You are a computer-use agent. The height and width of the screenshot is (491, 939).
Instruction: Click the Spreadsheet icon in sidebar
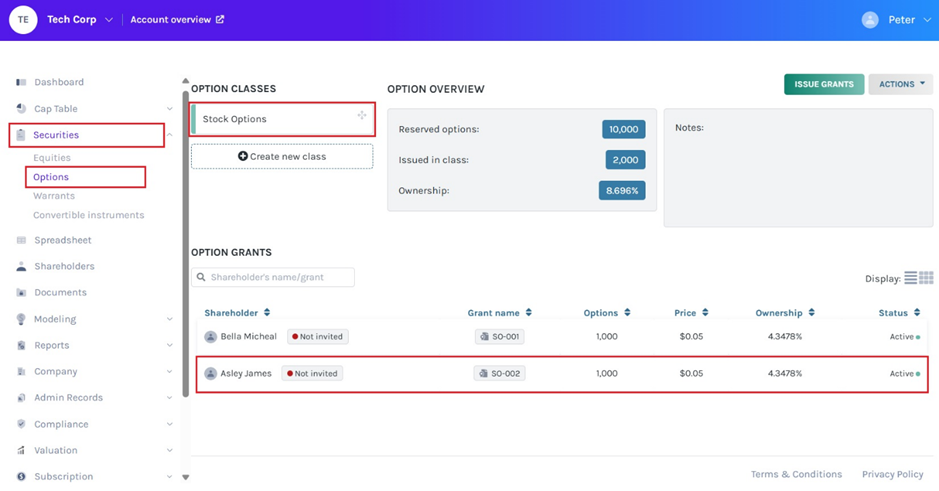[x=21, y=240]
